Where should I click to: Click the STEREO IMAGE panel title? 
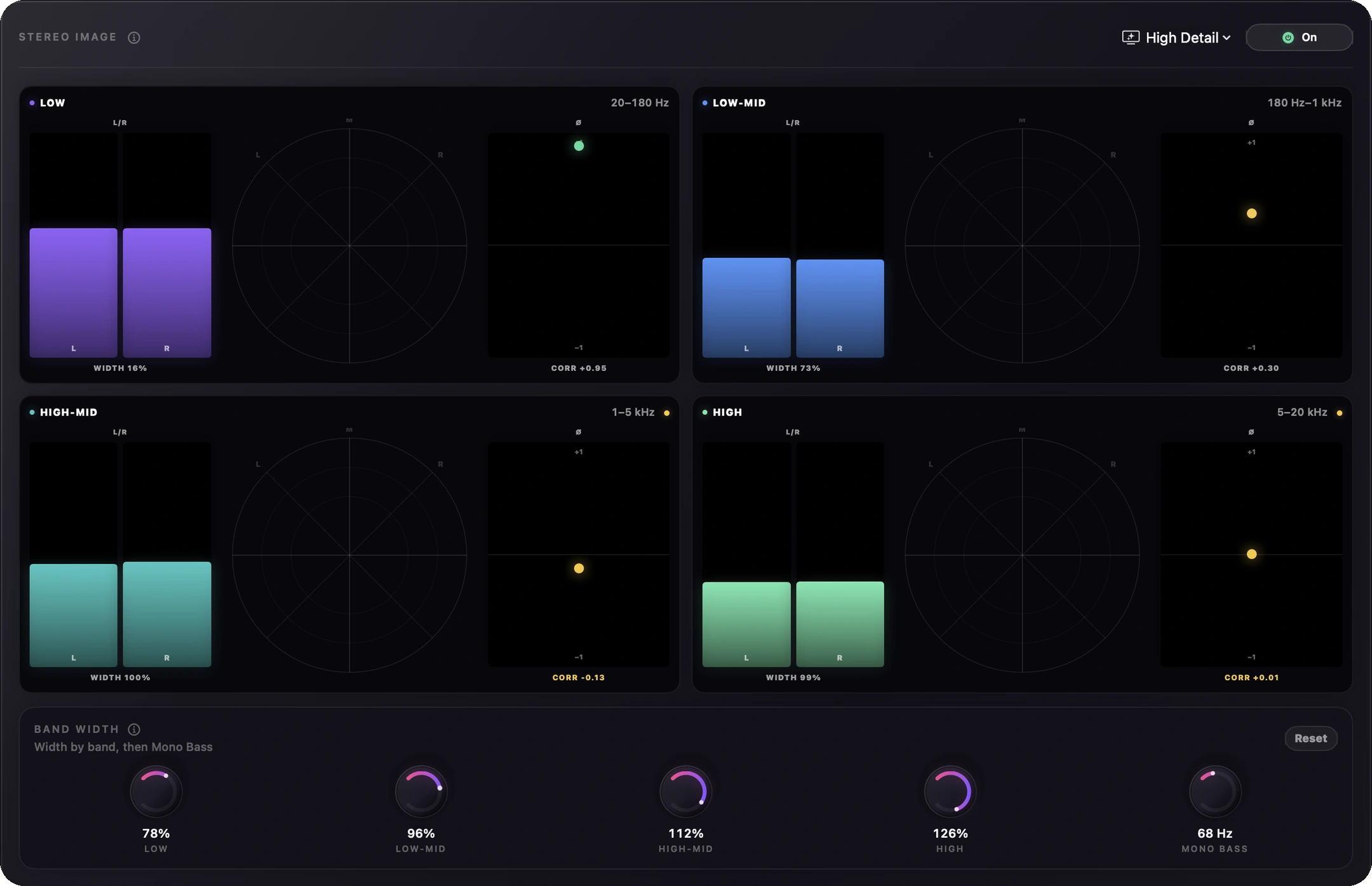coord(67,37)
